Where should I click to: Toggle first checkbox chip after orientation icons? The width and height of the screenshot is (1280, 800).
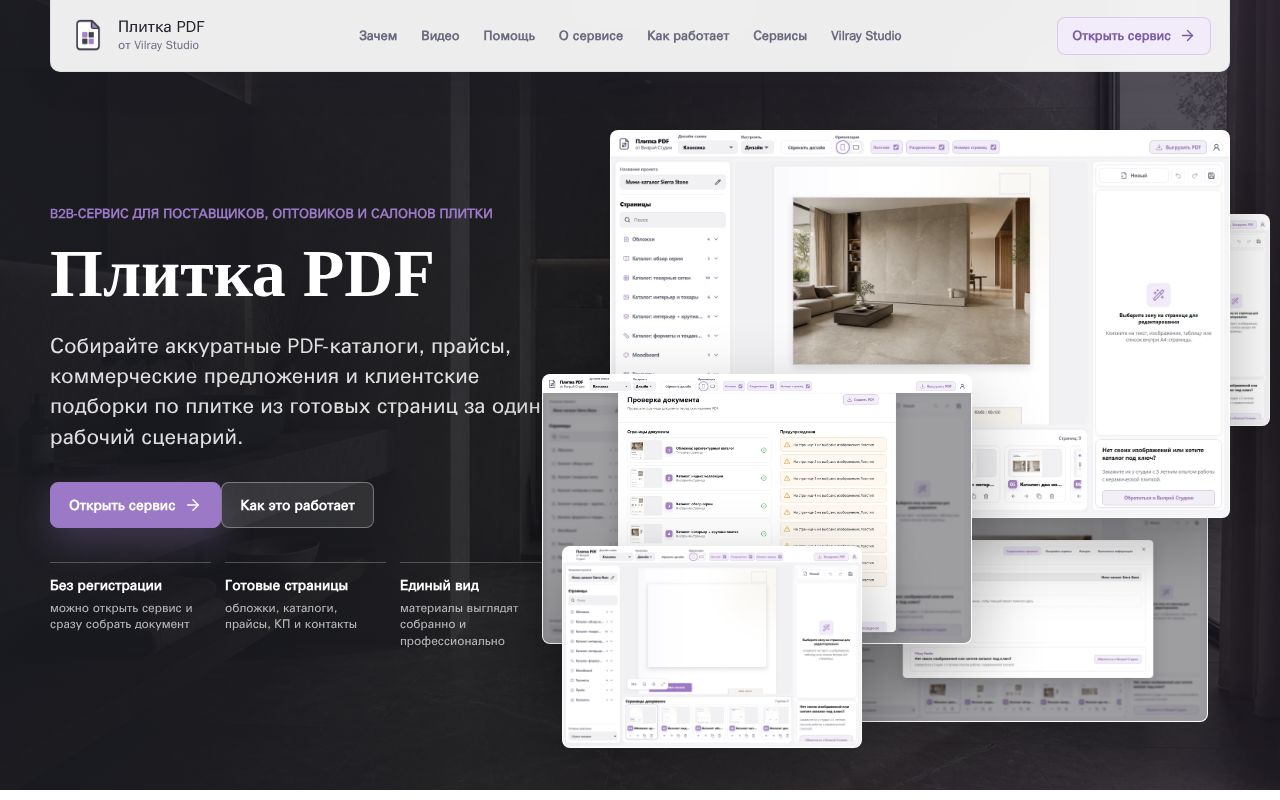(887, 147)
